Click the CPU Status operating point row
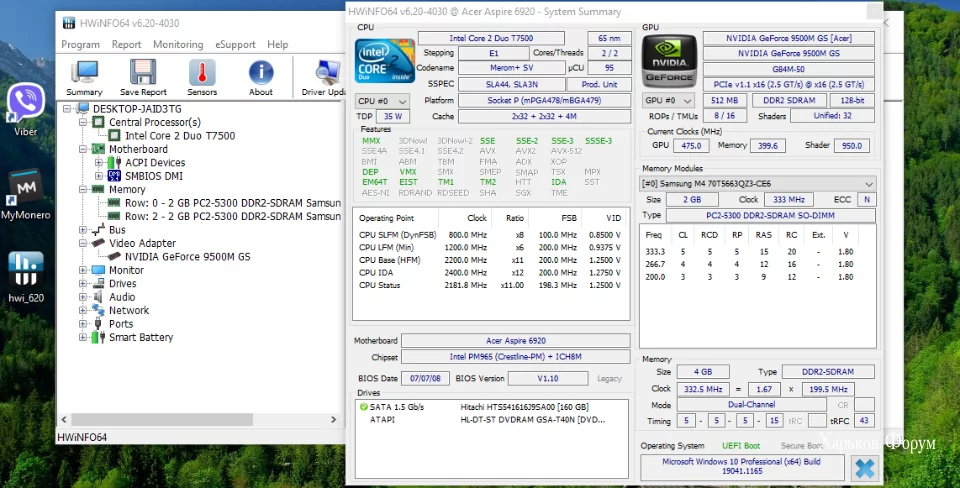The image size is (960, 488). [490, 285]
